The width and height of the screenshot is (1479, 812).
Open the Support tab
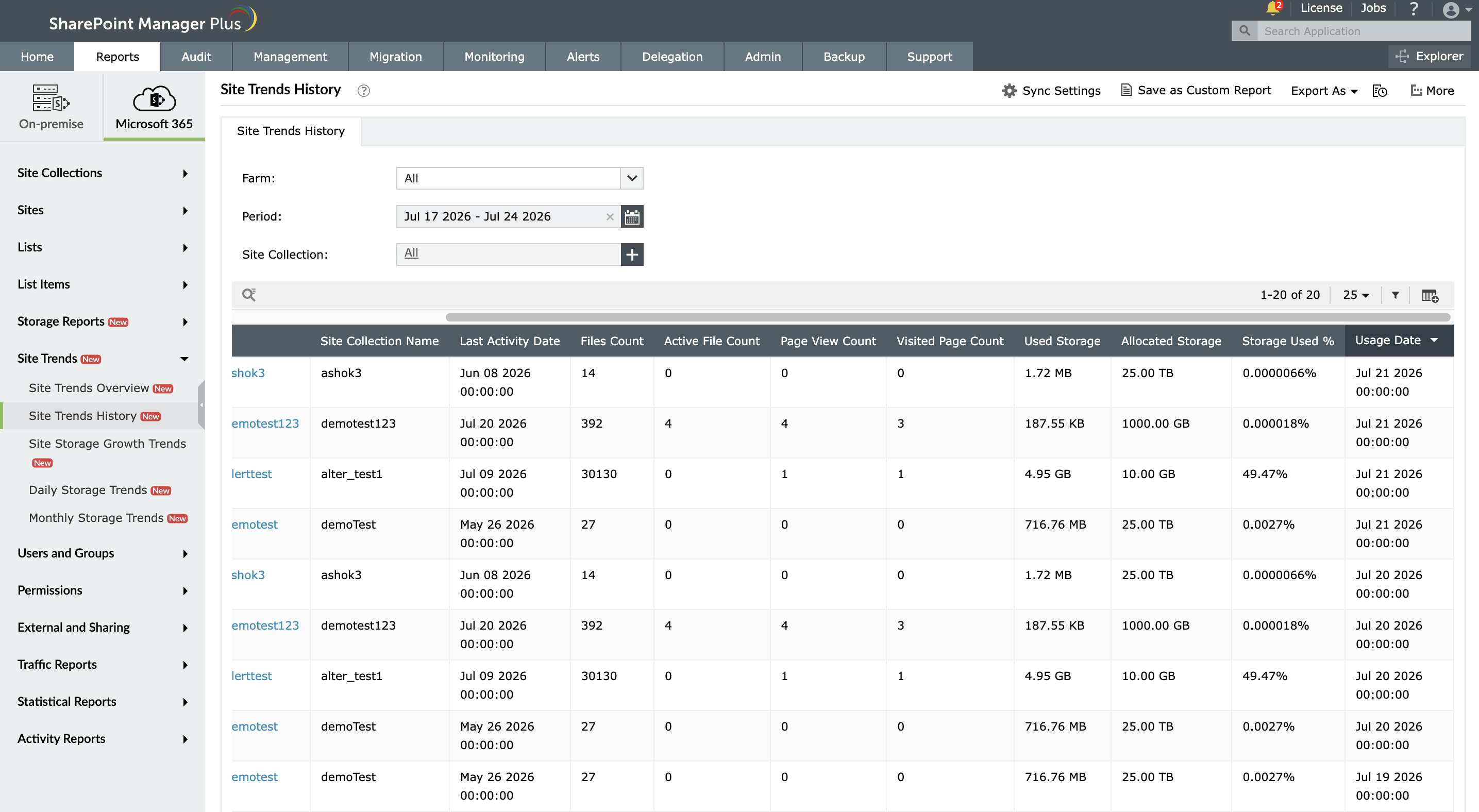930,56
